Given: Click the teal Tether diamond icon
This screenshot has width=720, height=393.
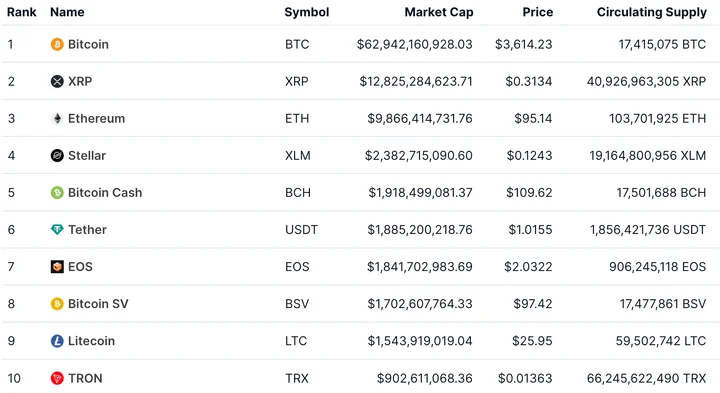Looking at the screenshot, I should click(57, 230).
